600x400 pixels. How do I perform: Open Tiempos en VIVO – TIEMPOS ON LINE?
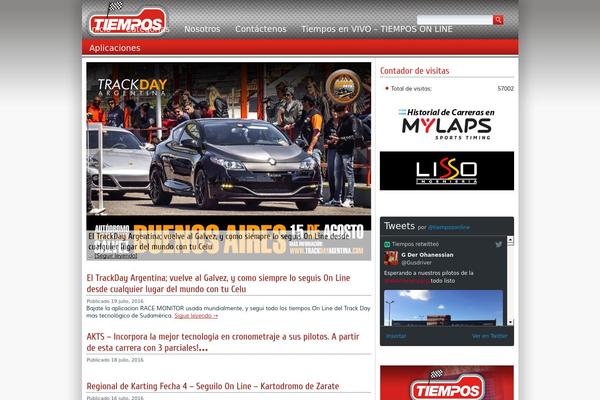(377, 29)
